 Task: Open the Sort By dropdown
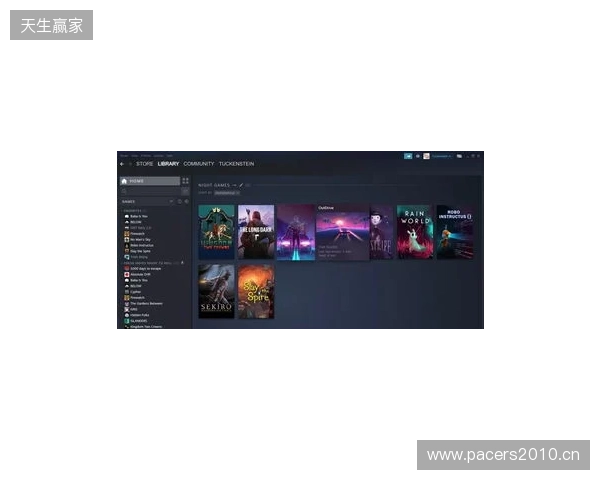pos(227,192)
